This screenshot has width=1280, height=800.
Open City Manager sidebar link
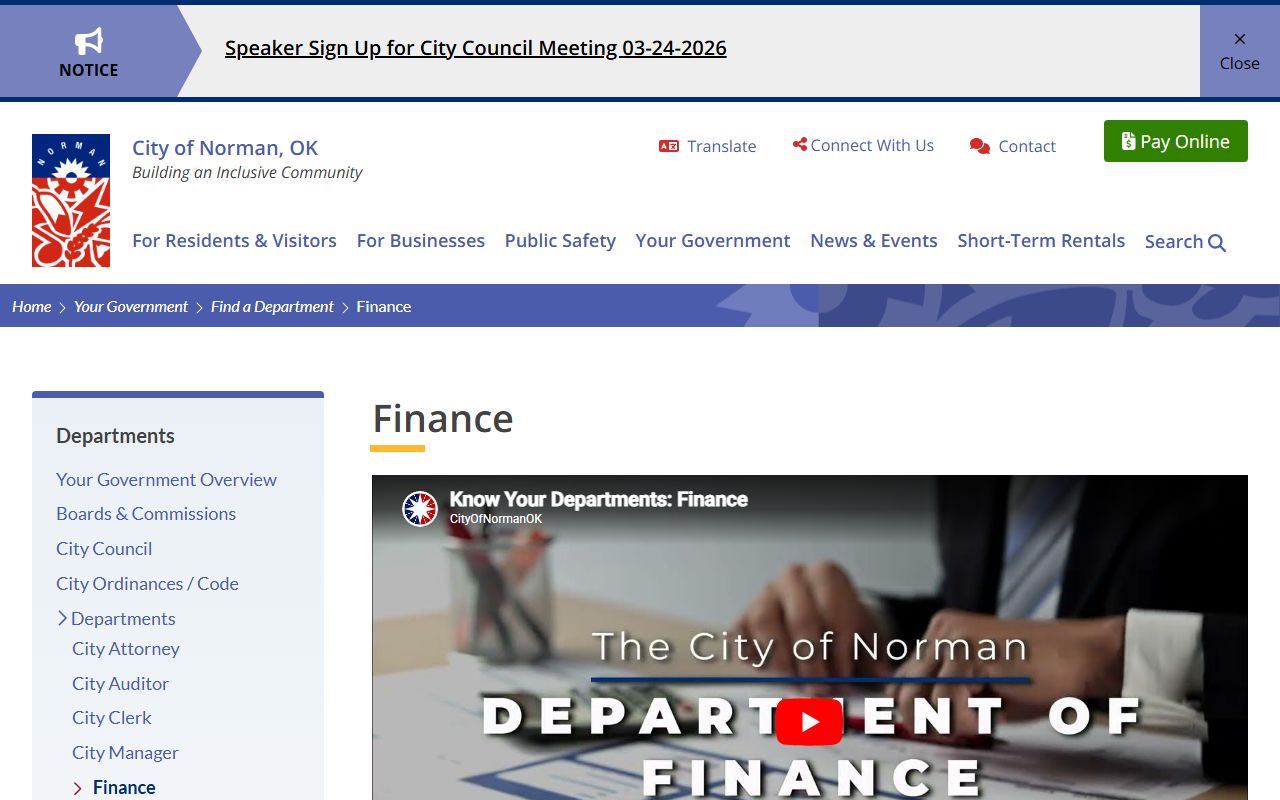click(x=125, y=752)
